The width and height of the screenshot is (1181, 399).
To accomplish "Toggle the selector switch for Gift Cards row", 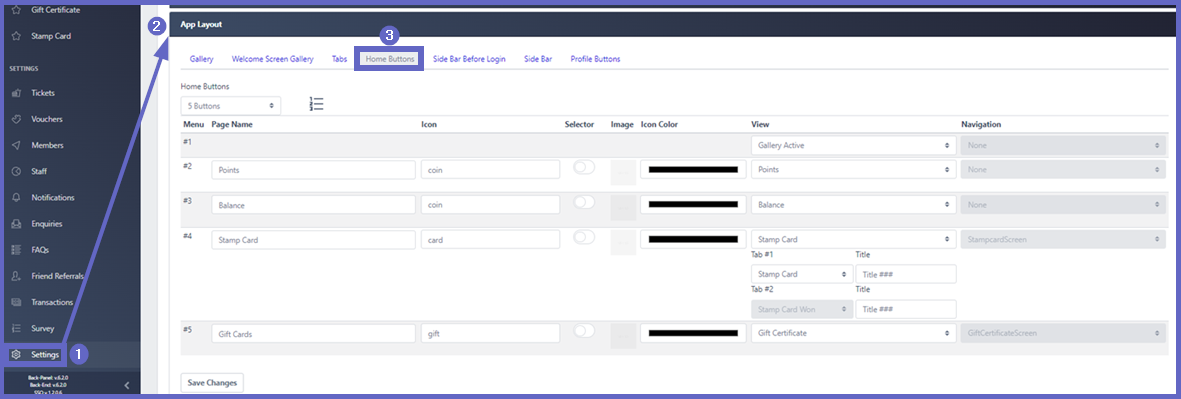I will tap(584, 330).
